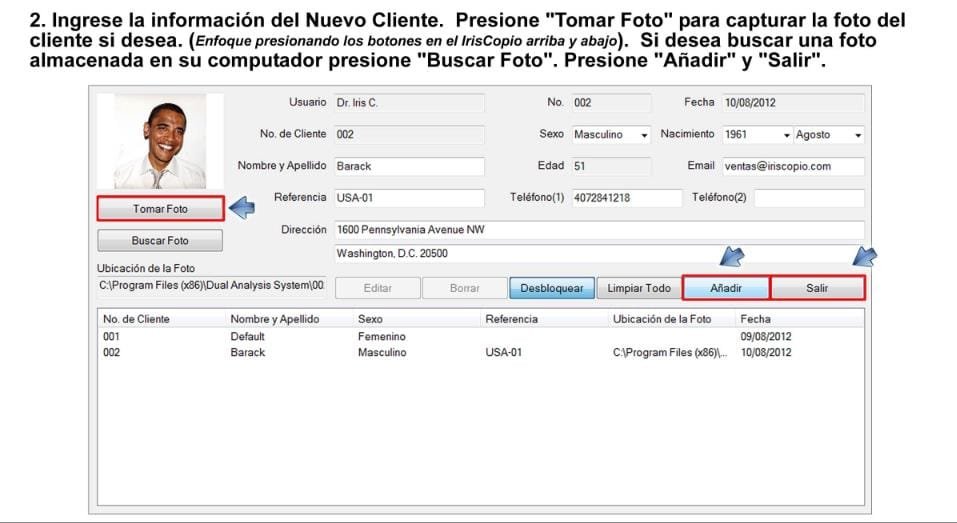Click the empty Teléfono(2) field
This screenshot has width=957, height=523.
click(808, 198)
